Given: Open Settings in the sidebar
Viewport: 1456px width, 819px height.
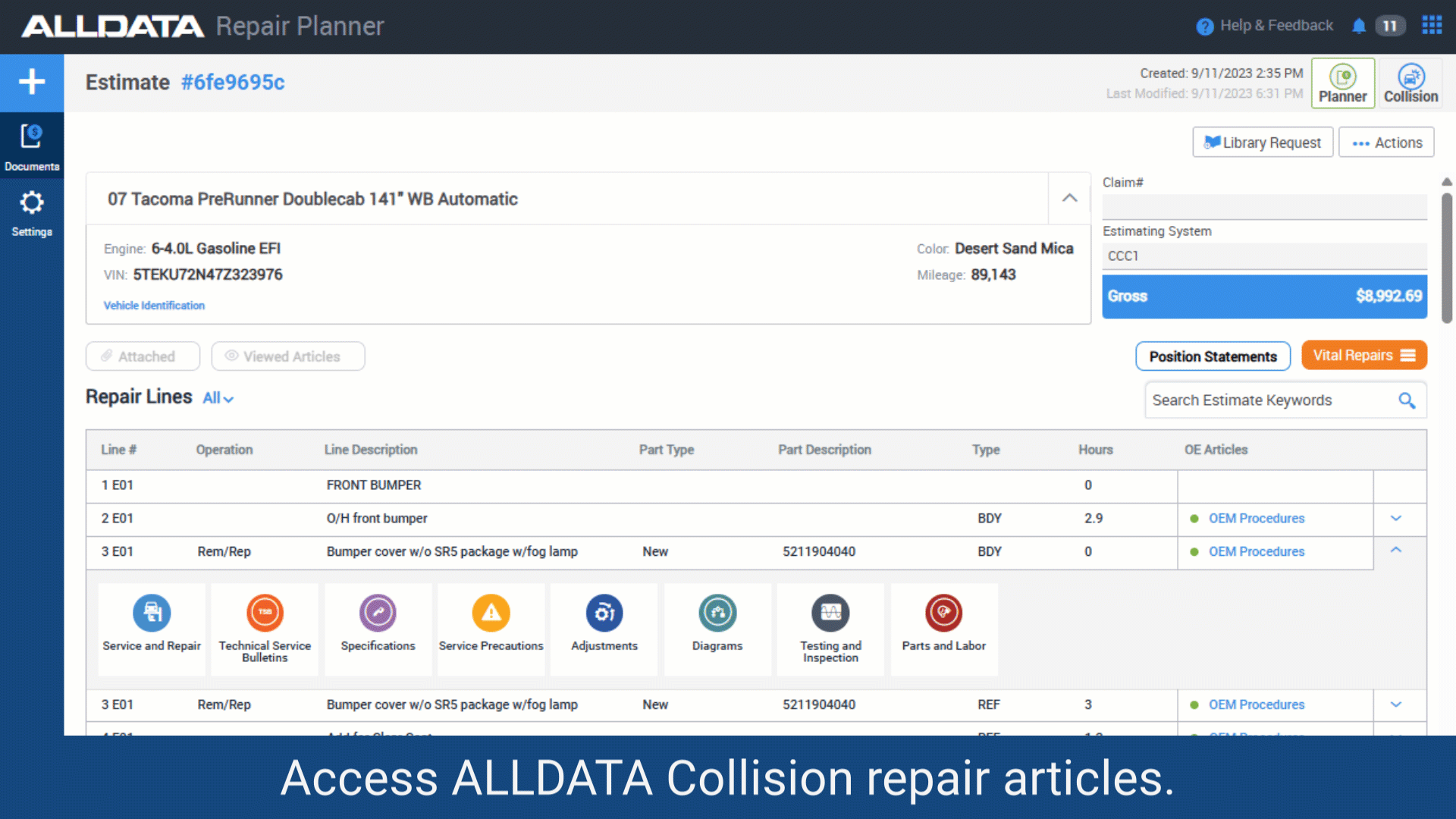Looking at the screenshot, I should [x=32, y=212].
